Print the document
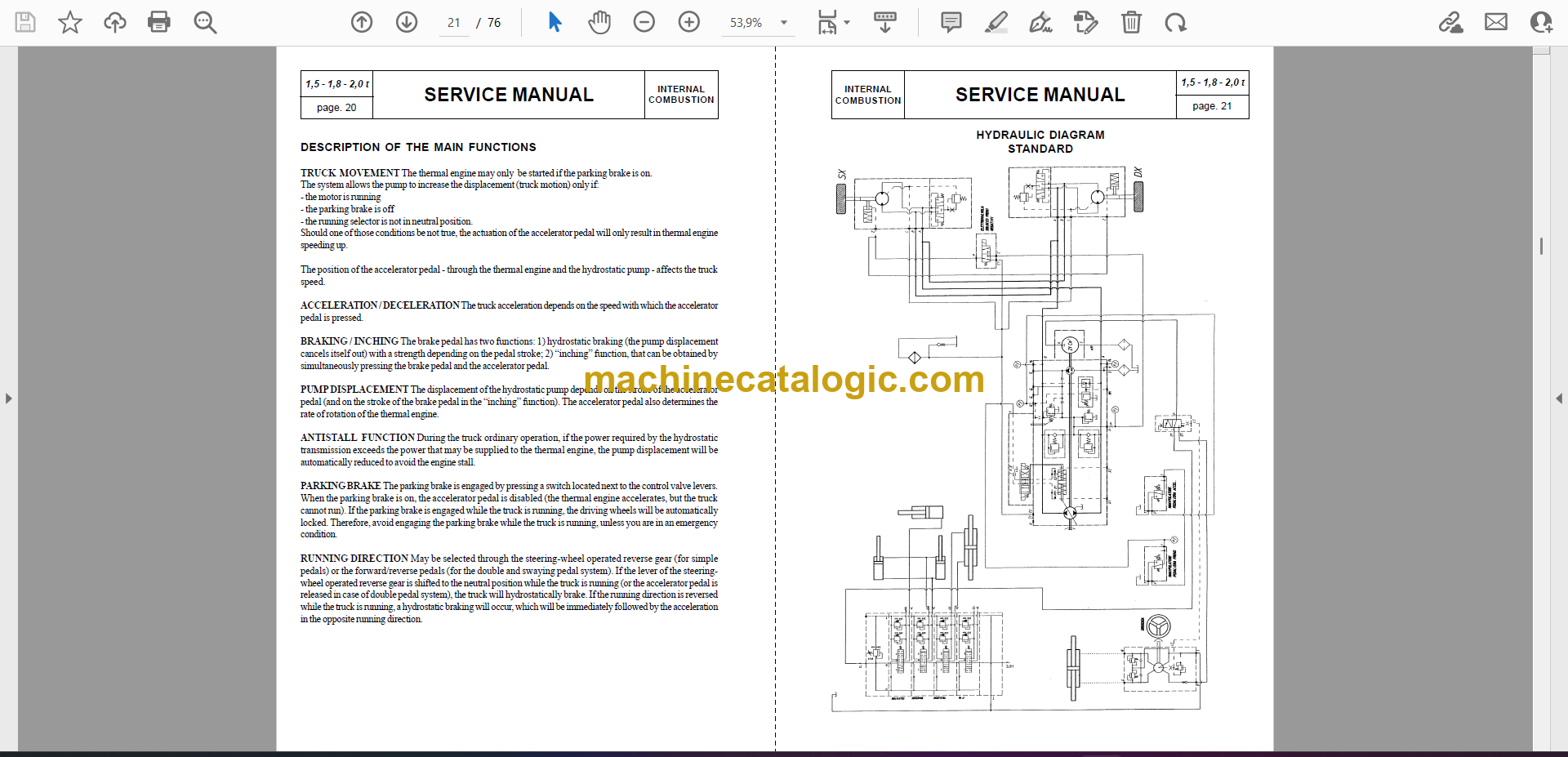 click(x=159, y=22)
